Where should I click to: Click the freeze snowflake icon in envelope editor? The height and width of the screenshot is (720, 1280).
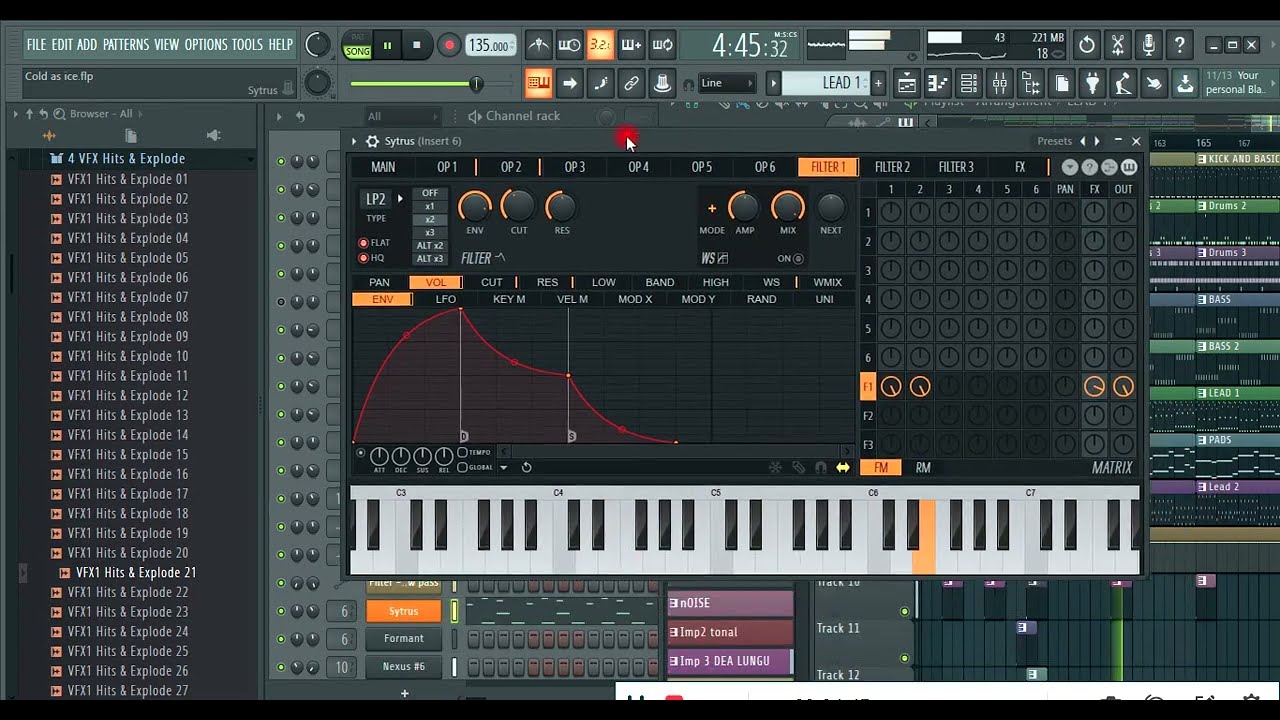click(775, 467)
